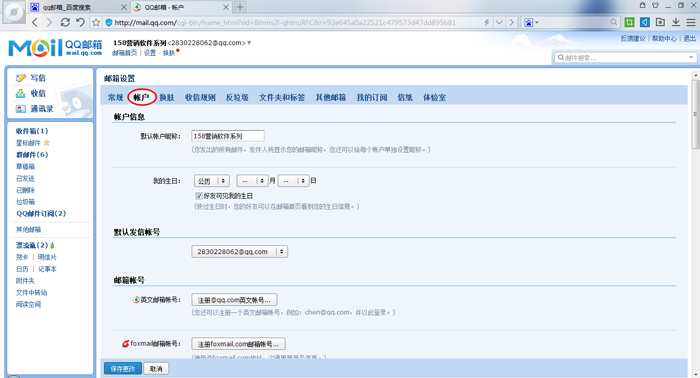The height and width of the screenshot is (378, 700).
Task: Open 日历 link in sidebar
Action: [x=22, y=269]
